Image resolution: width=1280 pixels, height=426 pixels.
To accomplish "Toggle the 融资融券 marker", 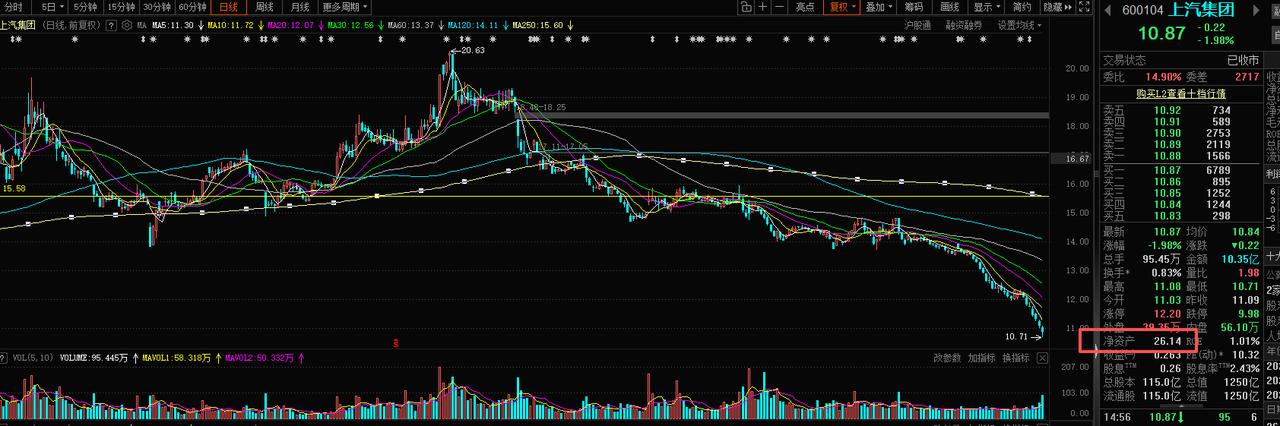I will tap(964, 24).
